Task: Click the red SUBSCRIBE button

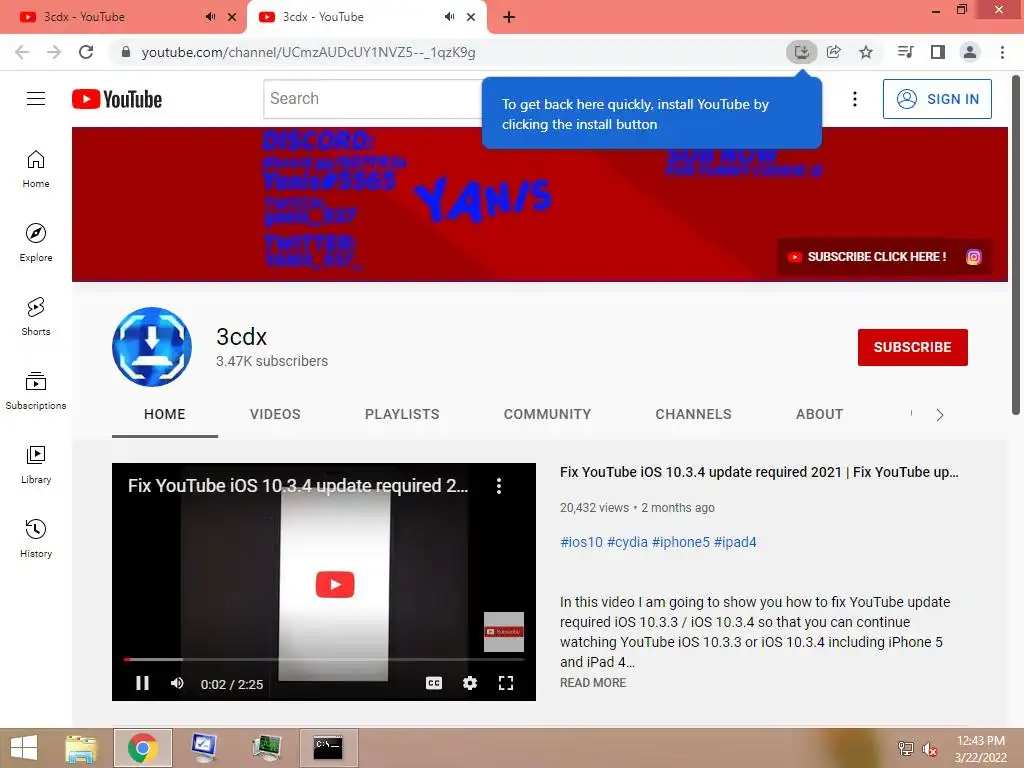Action: pyautogui.click(x=912, y=347)
